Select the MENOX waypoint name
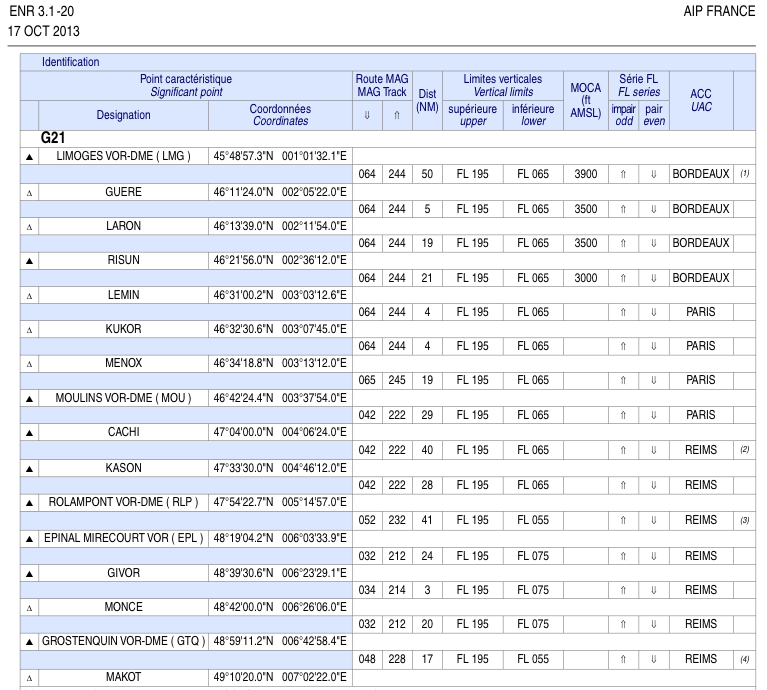767x690 pixels. click(123, 363)
